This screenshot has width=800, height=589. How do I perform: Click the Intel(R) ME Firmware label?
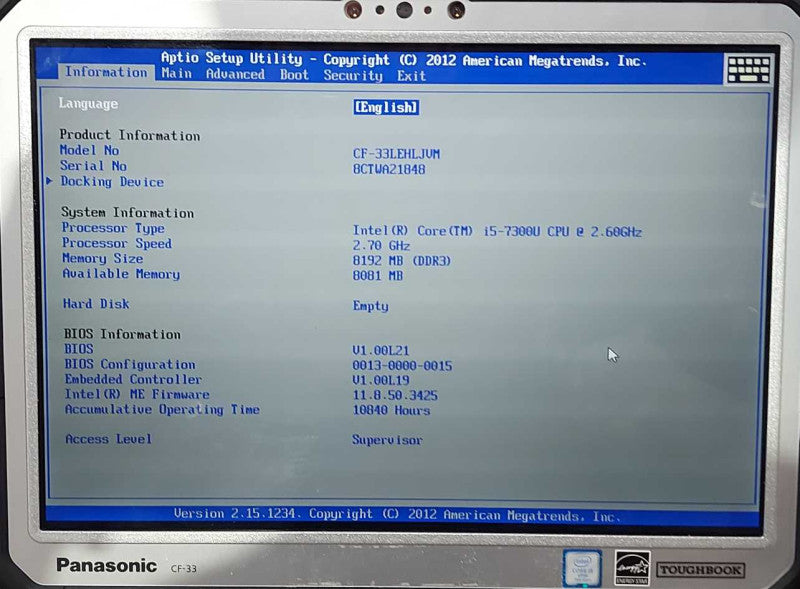(137, 395)
